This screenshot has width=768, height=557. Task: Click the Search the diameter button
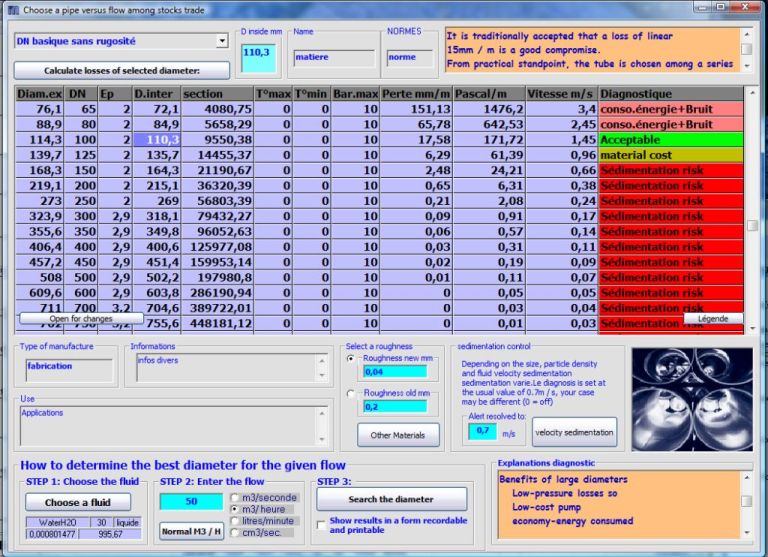(391, 499)
